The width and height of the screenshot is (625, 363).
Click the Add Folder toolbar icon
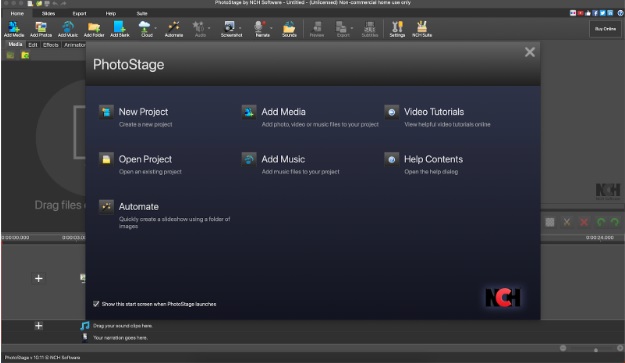pyautogui.click(x=94, y=29)
